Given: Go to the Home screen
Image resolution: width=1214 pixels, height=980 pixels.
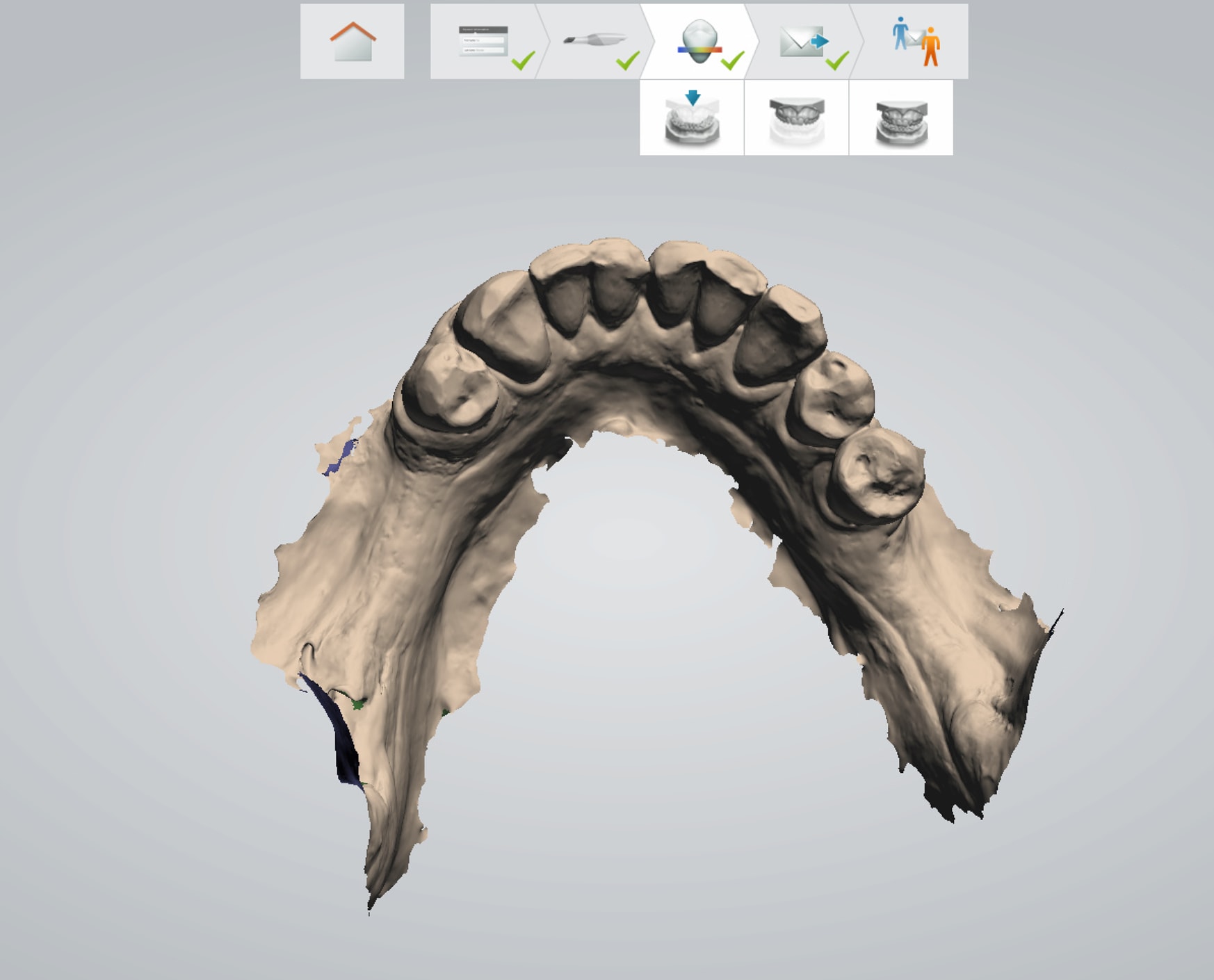Looking at the screenshot, I should [352, 42].
